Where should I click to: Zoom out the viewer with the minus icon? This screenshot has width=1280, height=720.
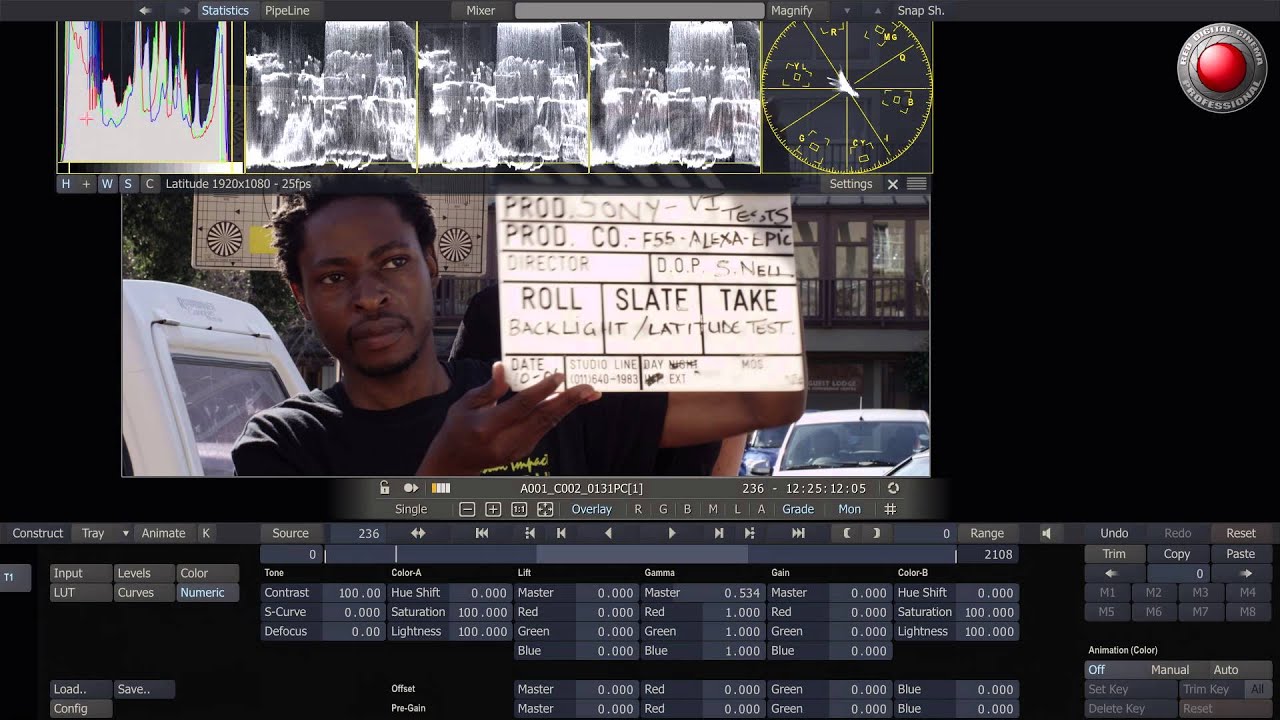pos(467,509)
